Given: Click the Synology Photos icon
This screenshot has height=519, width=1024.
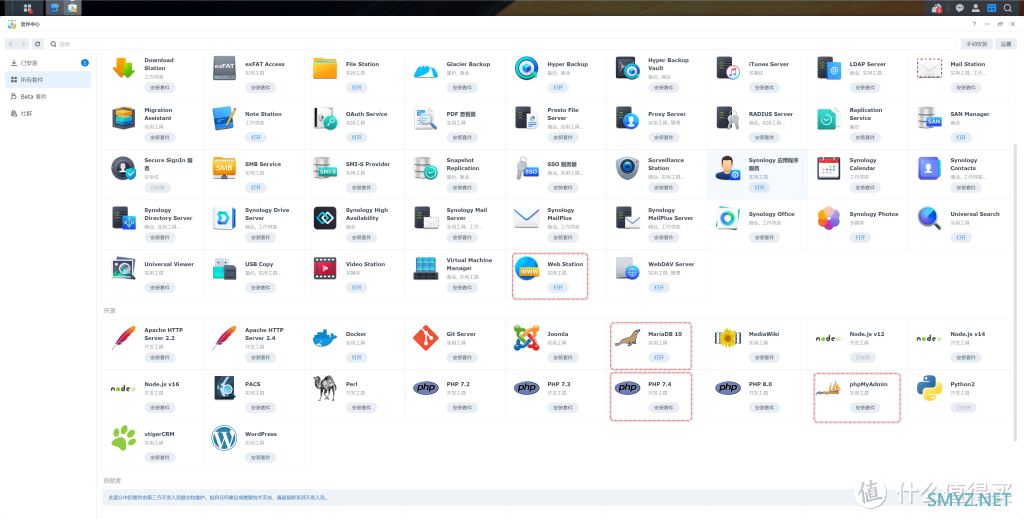Looking at the screenshot, I should tap(829, 218).
